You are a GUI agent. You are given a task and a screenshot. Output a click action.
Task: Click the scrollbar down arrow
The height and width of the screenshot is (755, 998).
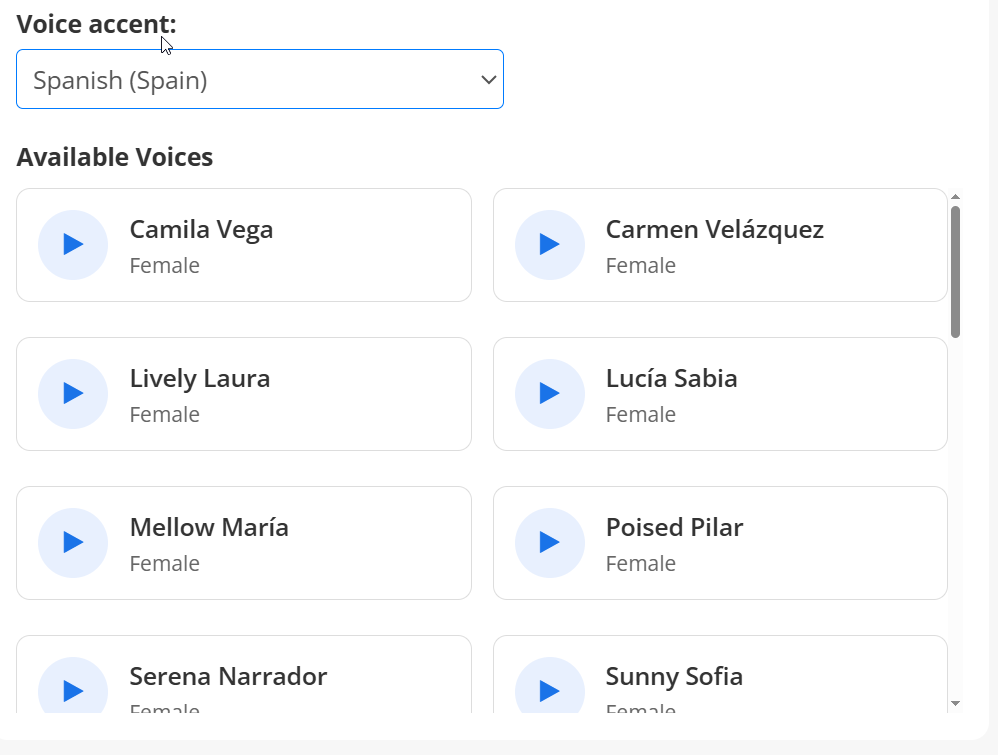pyautogui.click(x=955, y=704)
